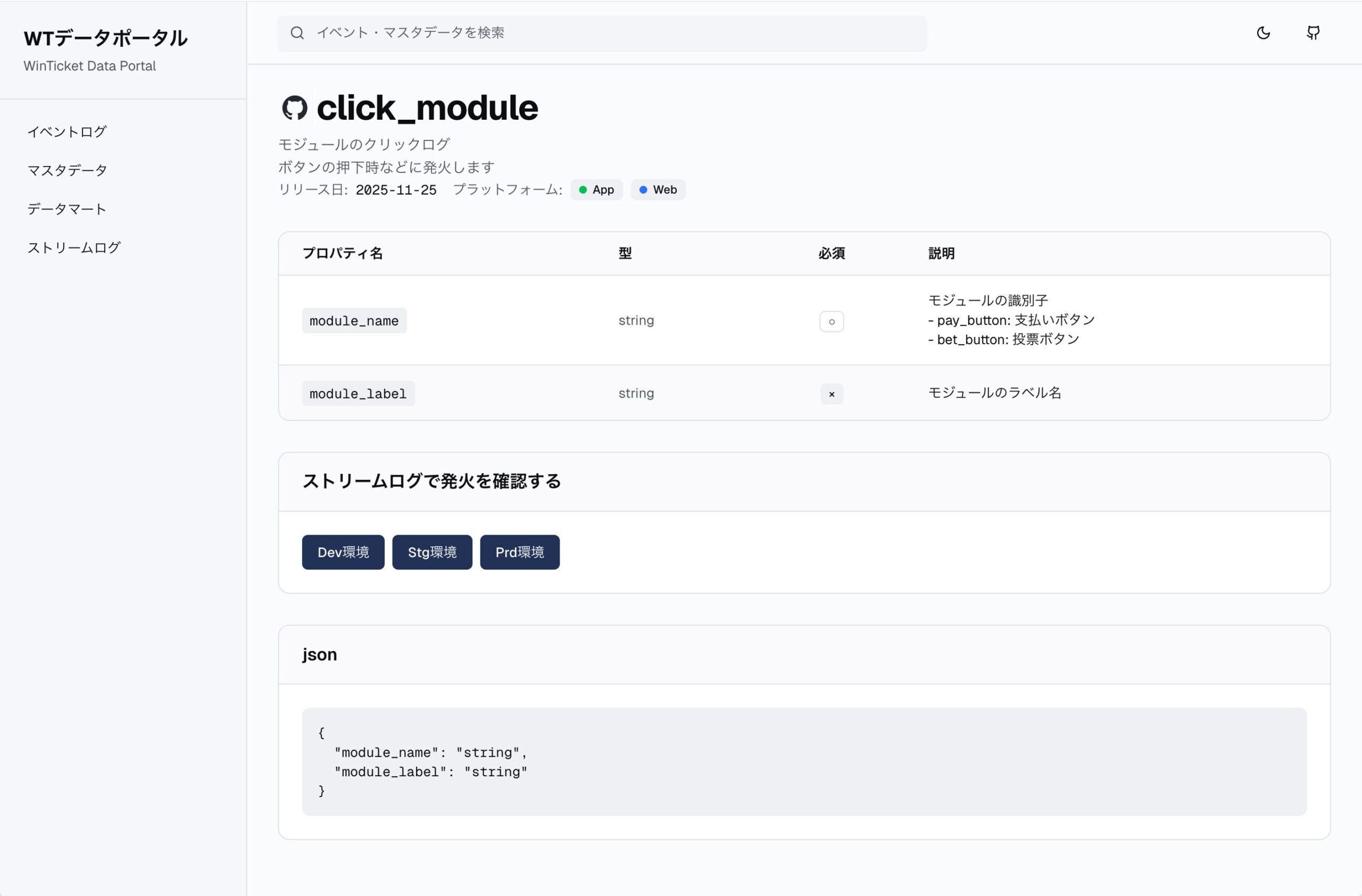Screen dimensions: 1362x896
Task: Open ストリームログ in the sidebar
Action: pos(74,246)
